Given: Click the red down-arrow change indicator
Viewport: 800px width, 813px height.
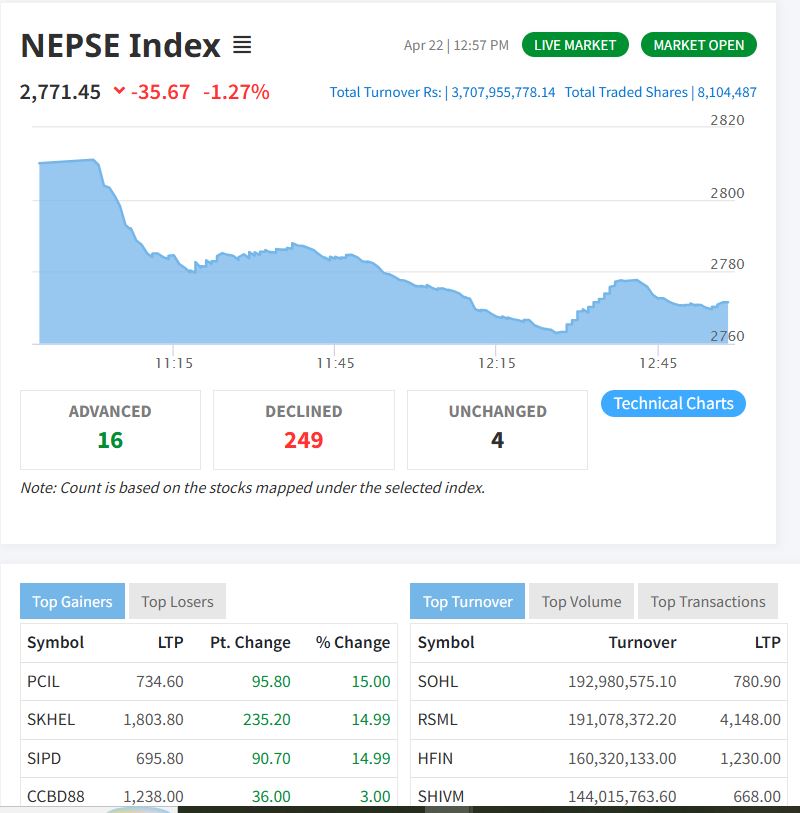Looking at the screenshot, I should (x=119, y=92).
